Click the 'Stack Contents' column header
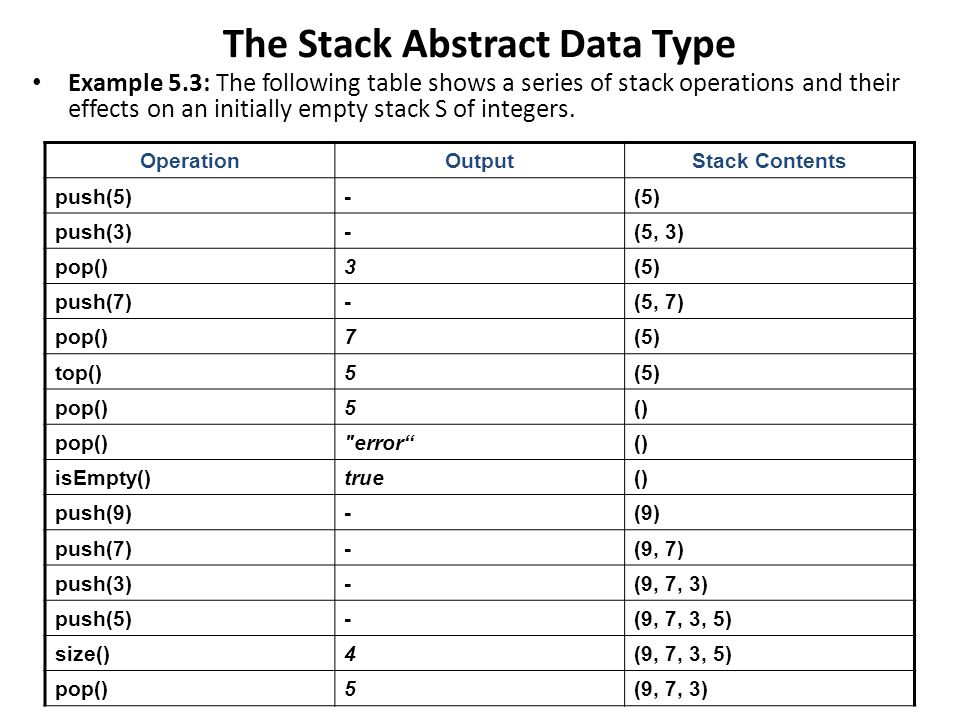 pyautogui.click(x=769, y=161)
